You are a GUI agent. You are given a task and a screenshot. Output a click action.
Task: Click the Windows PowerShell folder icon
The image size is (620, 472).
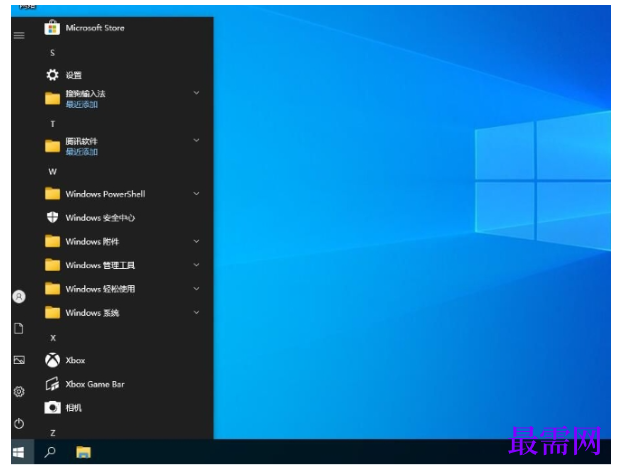(x=52, y=194)
